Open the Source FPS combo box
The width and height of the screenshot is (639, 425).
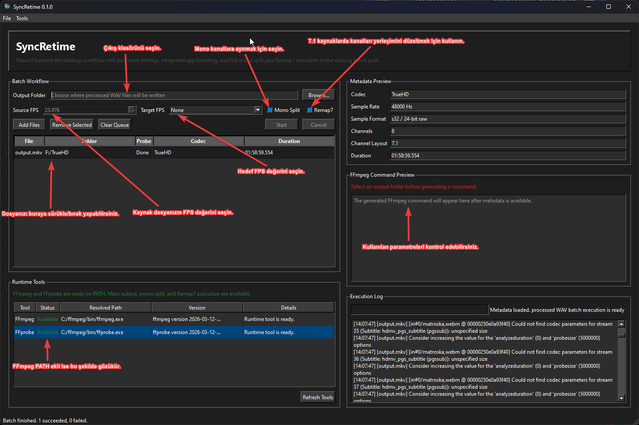coord(89,110)
